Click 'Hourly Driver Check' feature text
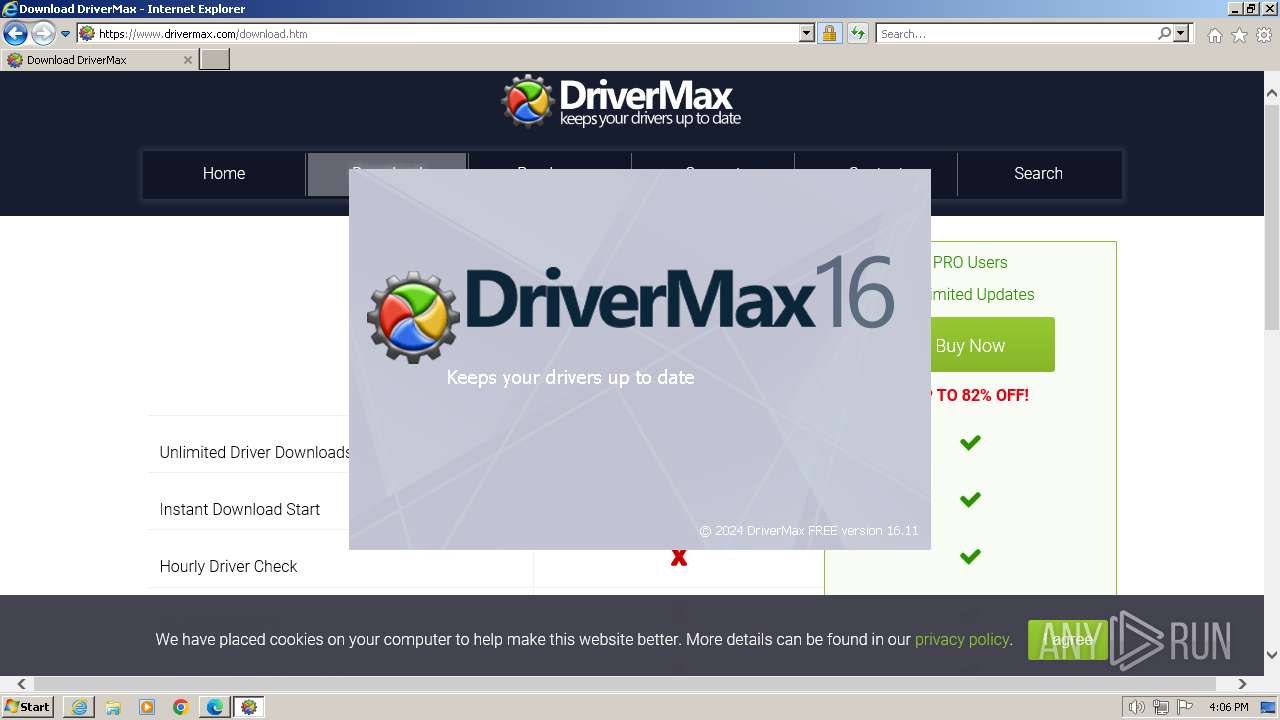Viewport: 1280px width, 720px height. (229, 566)
